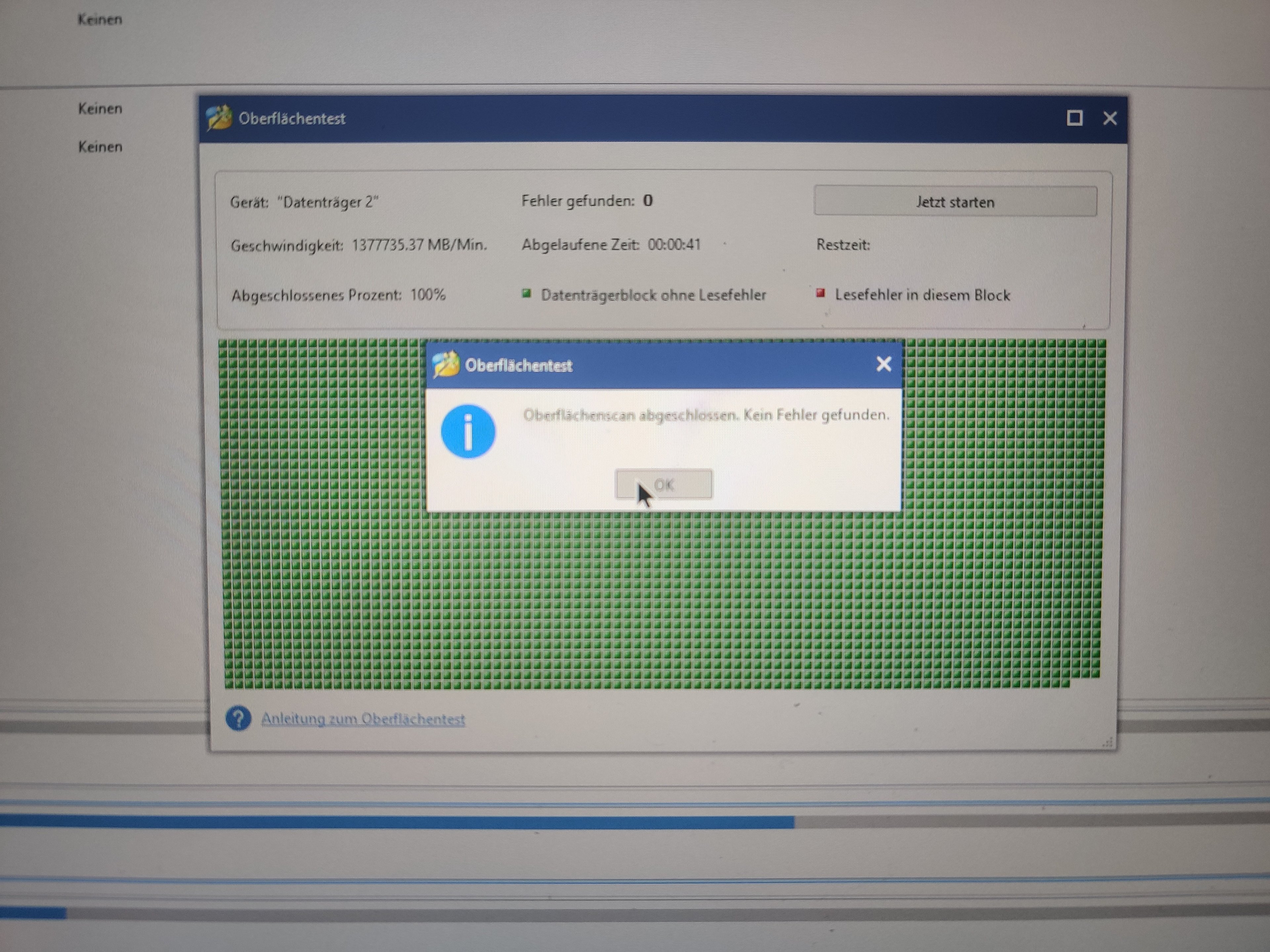This screenshot has height=952, width=1270.
Task: Click the red Lesefehler legend square
Action: [x=821, y=293]
